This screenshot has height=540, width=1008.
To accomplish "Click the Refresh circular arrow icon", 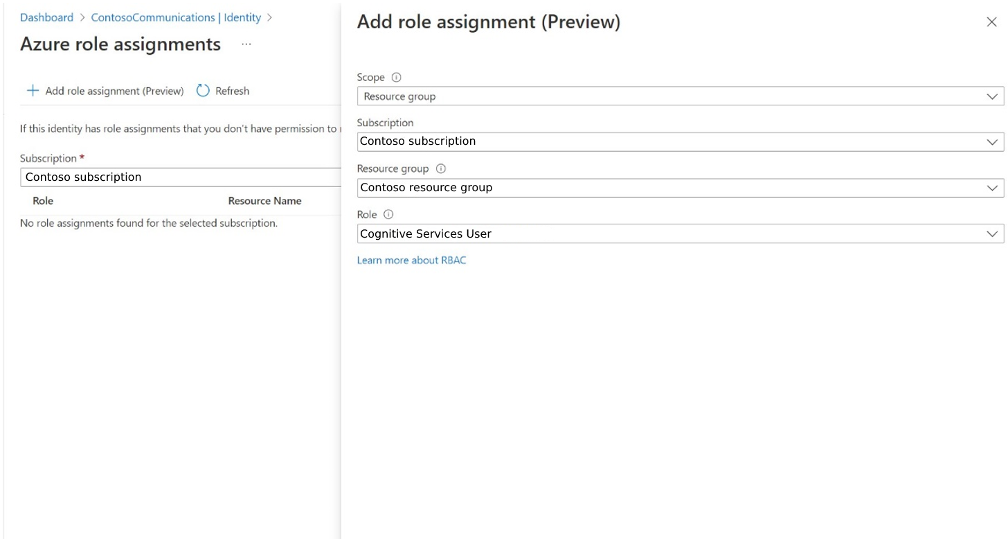I will click(203, 91).
